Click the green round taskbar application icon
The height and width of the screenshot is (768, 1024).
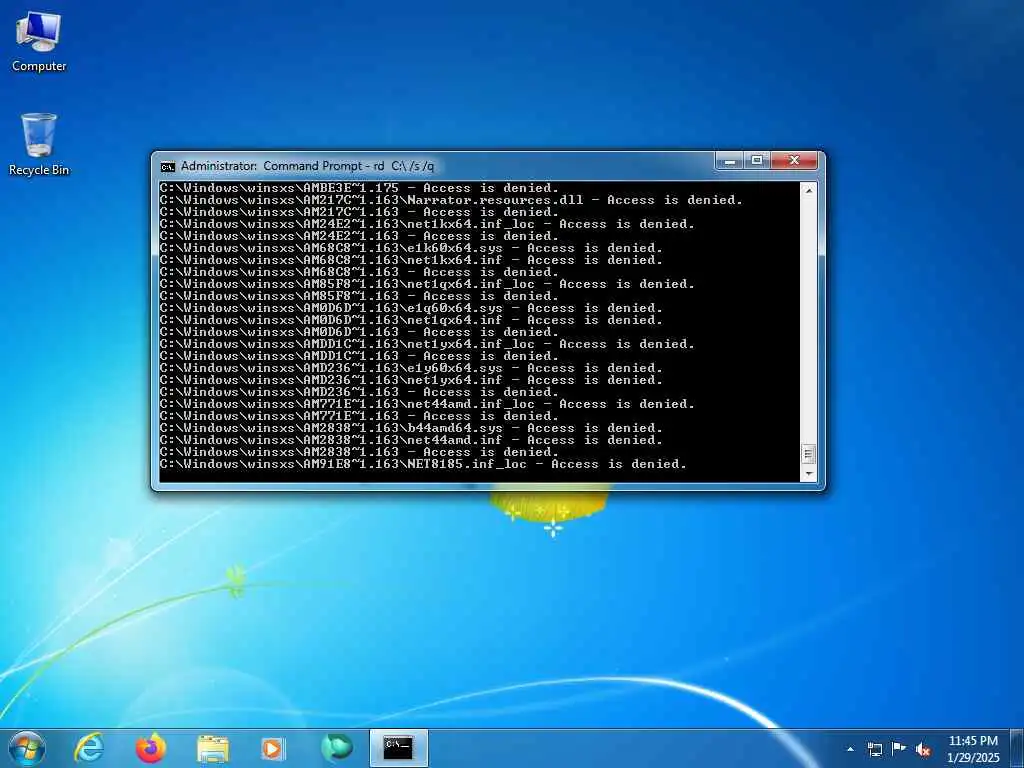pos(336,748)
